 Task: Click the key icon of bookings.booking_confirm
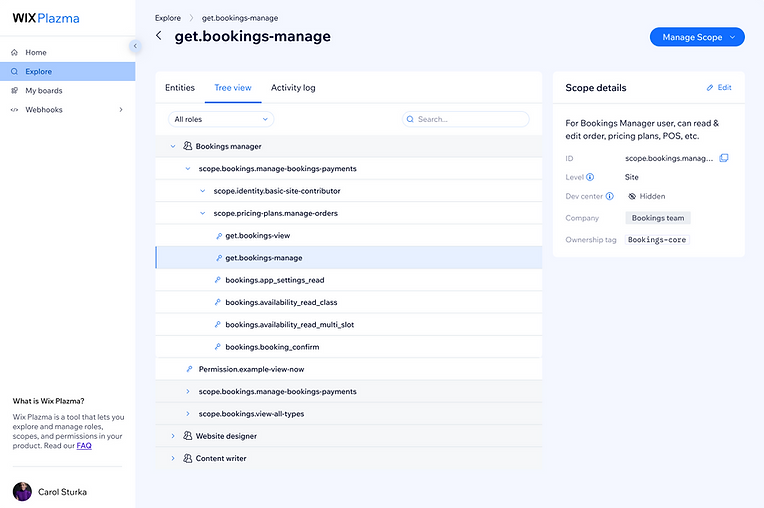(x=218, y=346)
